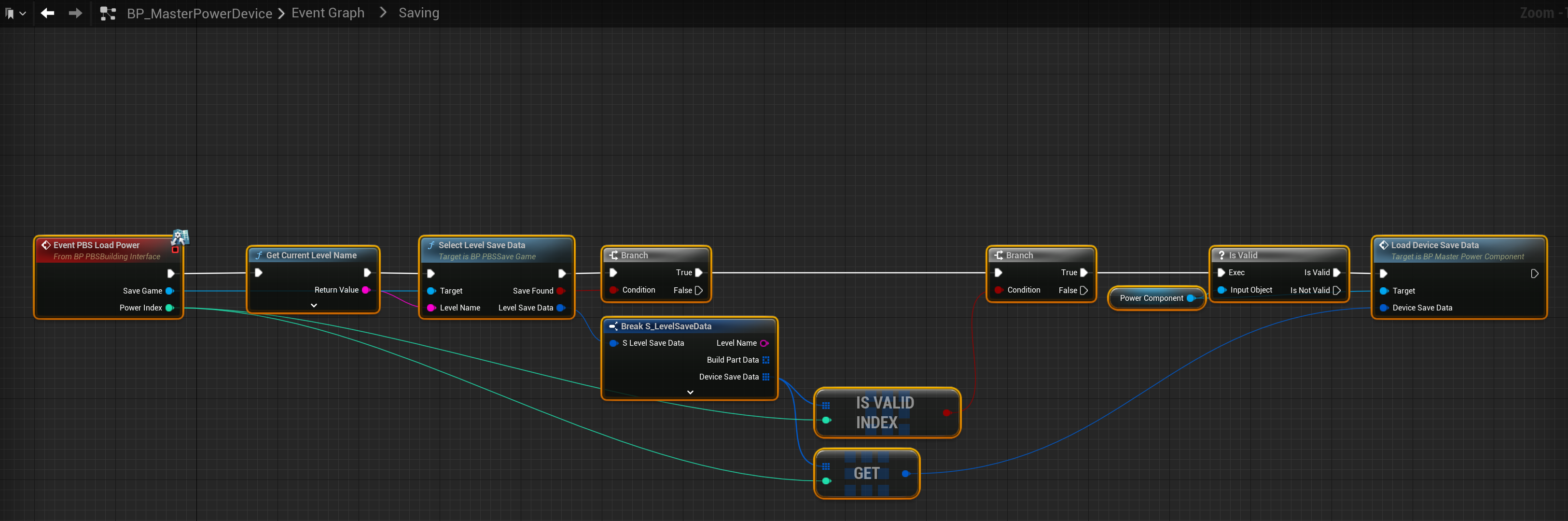Select the Load Device Save Data node title
This screenshot has width=1568, height=521.
click(x=1434, y=245)
